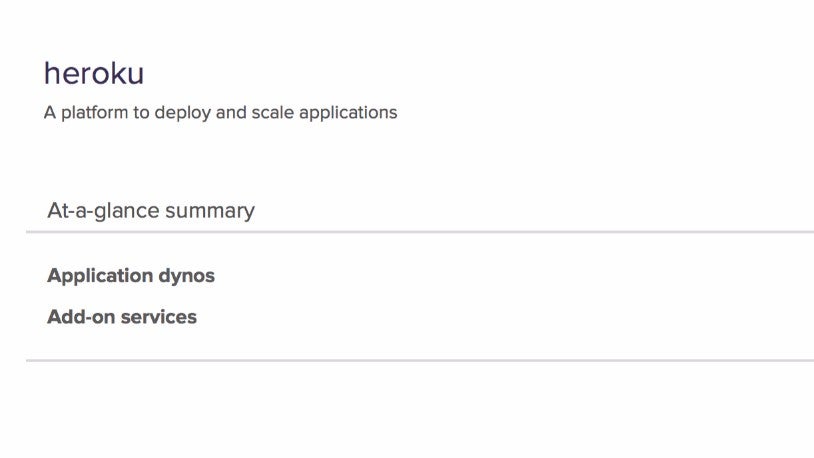Click the divider line below Add-on services

click(420, 360)
